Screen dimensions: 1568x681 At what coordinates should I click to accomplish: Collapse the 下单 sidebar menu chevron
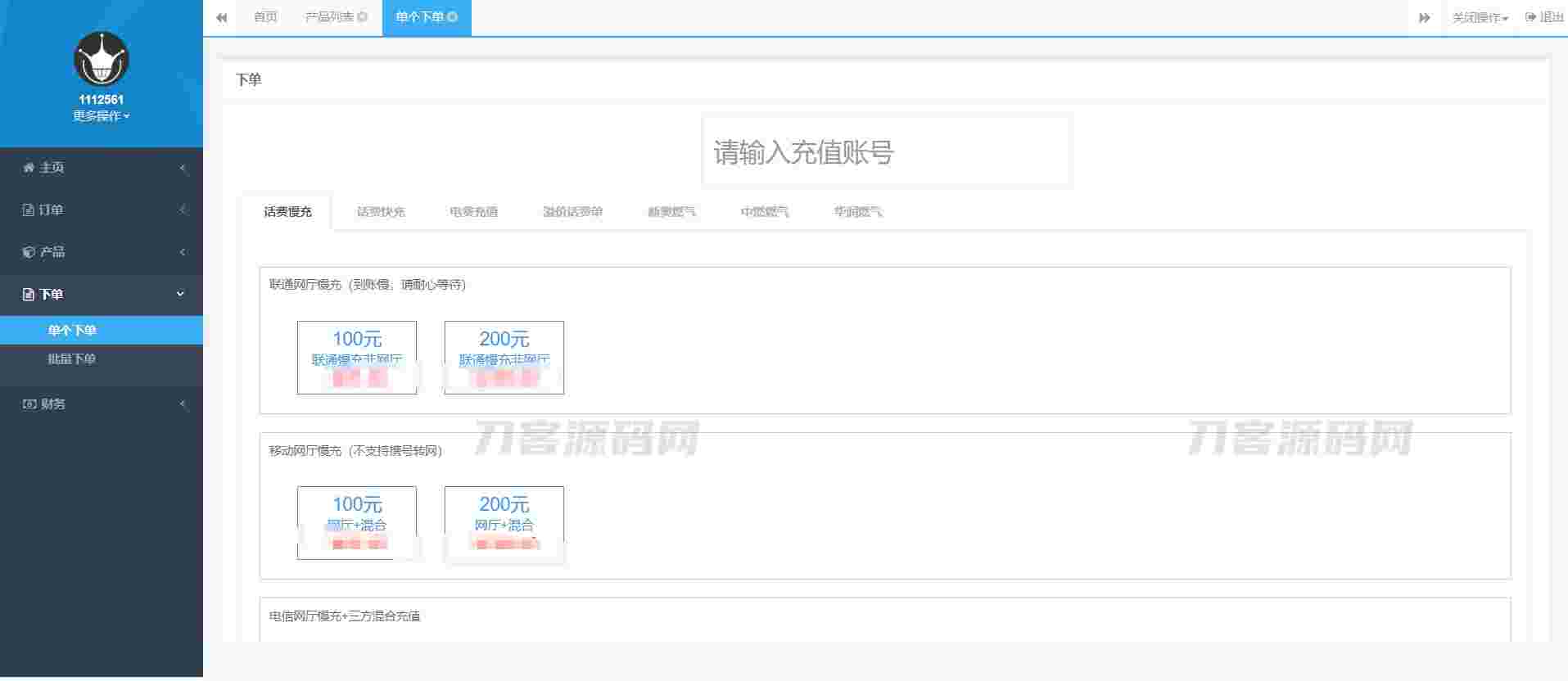[181, 294]
